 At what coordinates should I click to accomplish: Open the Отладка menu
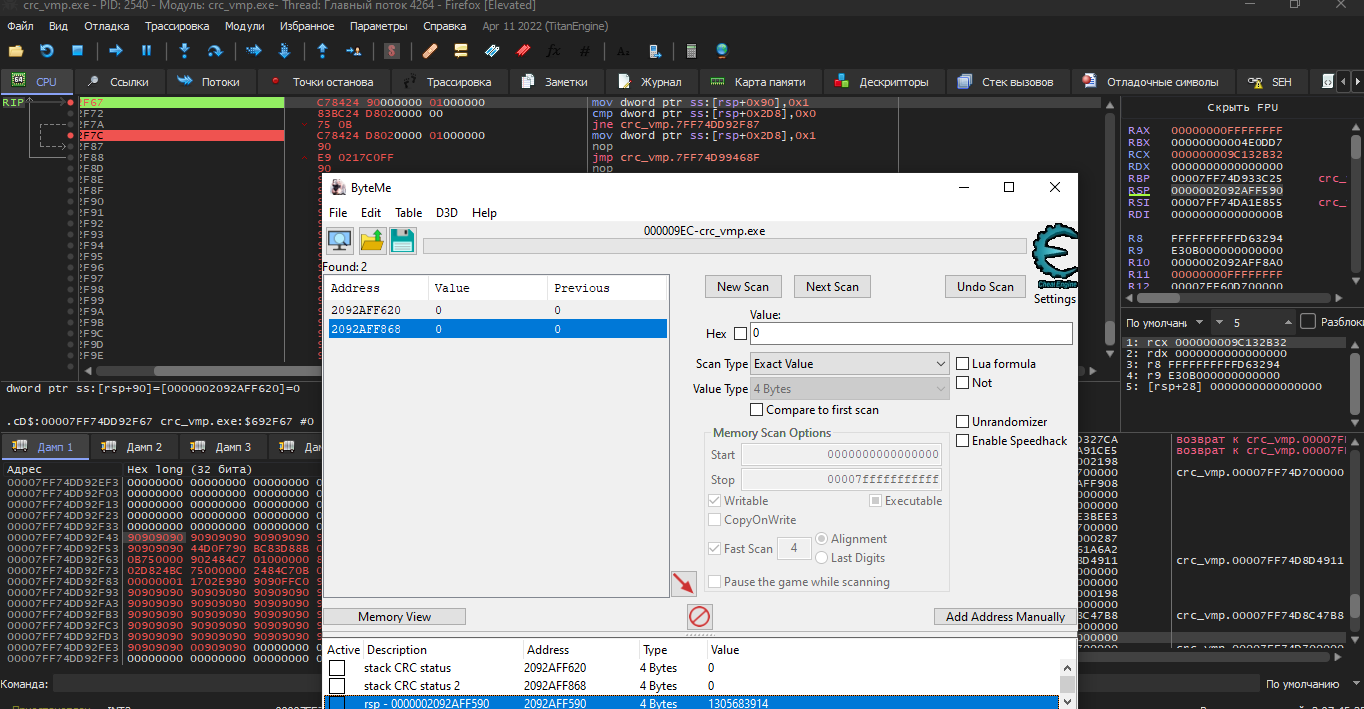106,26
